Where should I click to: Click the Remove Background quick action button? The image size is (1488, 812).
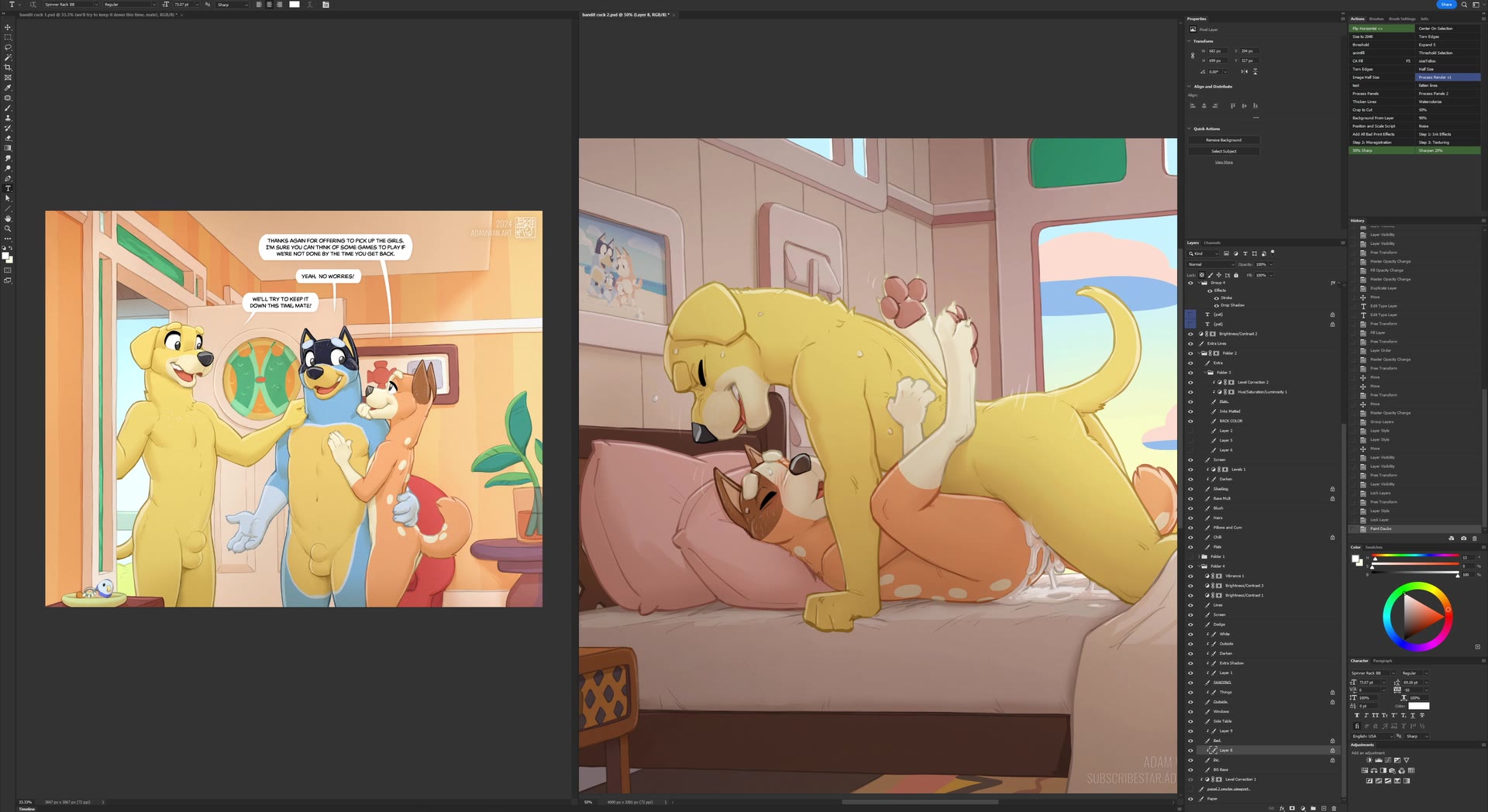point(1224,140)
